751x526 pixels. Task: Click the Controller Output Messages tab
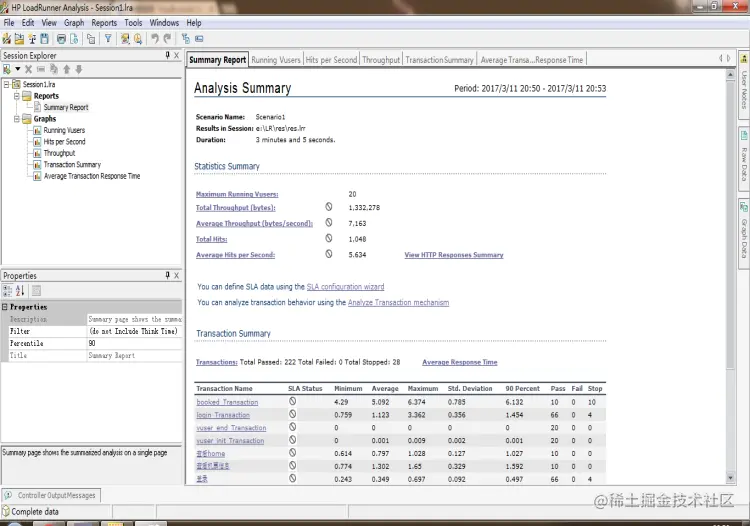point(51,495)
